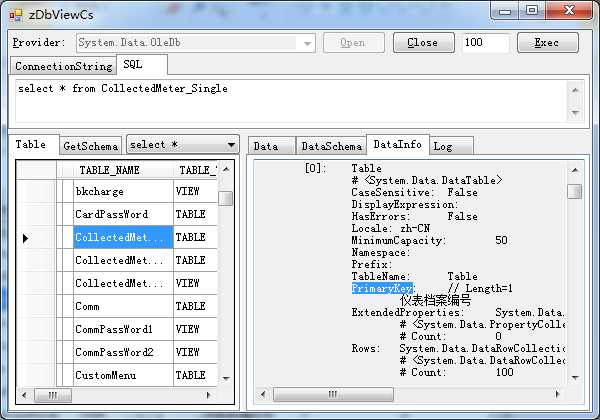Click DataInfo horizontal scrollbar thumb
Screen dimensions: 600x420
click(x=333, y=394)
